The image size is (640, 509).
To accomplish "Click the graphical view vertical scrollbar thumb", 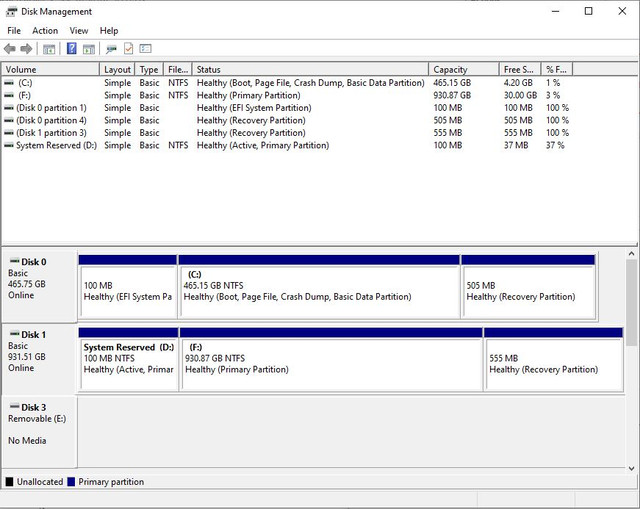I will click(631, 302).
